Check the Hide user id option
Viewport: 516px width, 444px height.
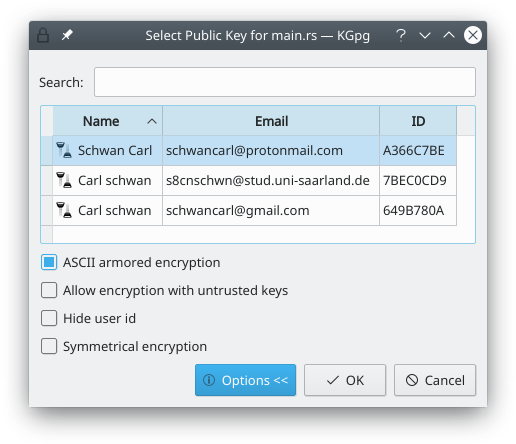[49, 318]
